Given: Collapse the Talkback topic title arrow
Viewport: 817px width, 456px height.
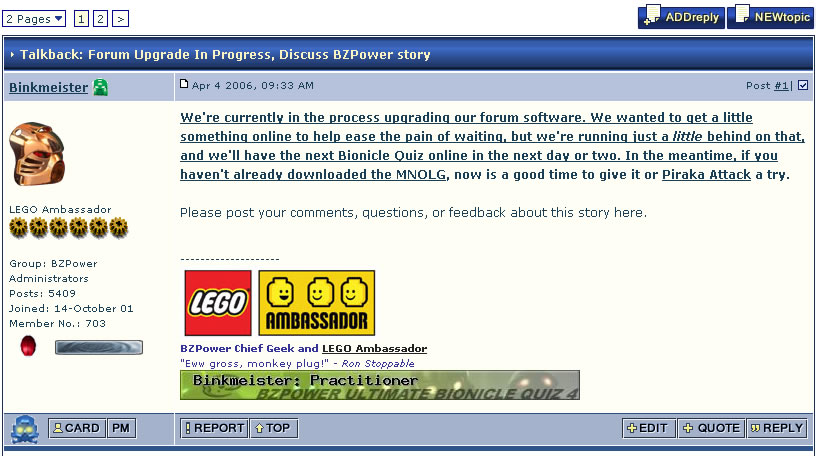Looking at the screenshot, I should 12,55.
